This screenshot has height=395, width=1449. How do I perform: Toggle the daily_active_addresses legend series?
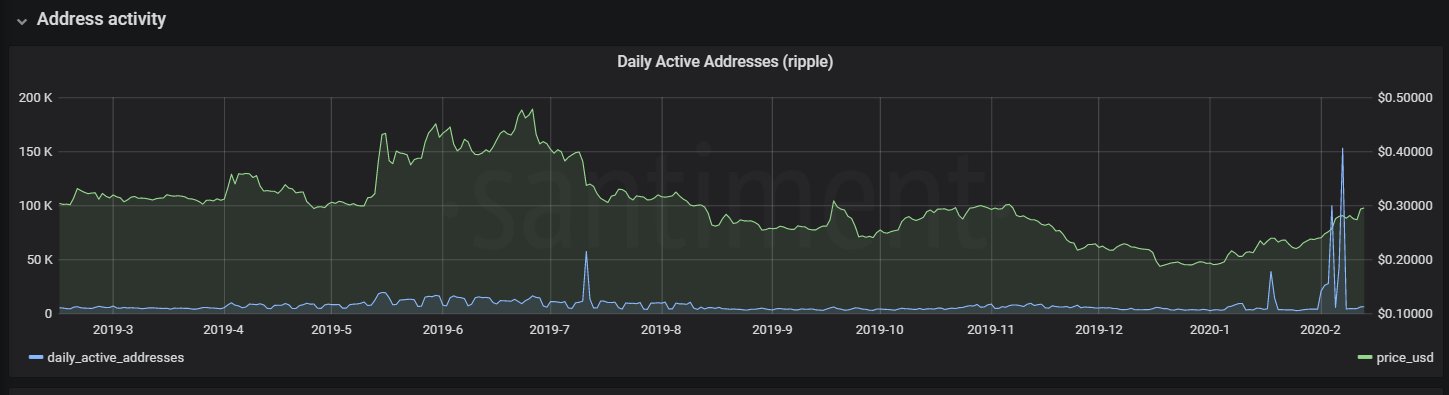(x=115, y=357)
